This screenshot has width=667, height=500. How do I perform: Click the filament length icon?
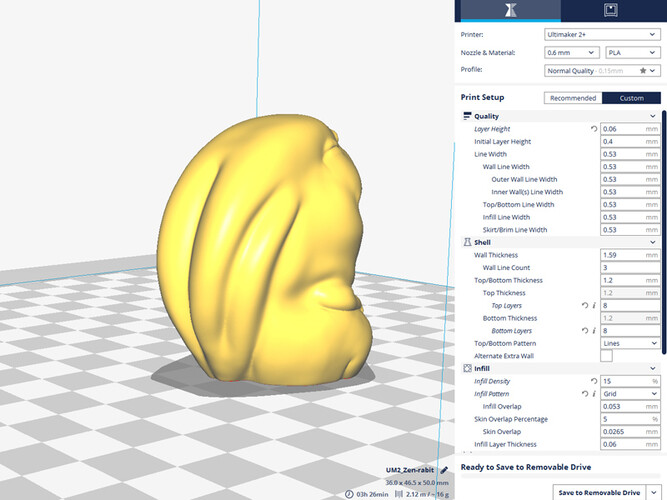399,494
